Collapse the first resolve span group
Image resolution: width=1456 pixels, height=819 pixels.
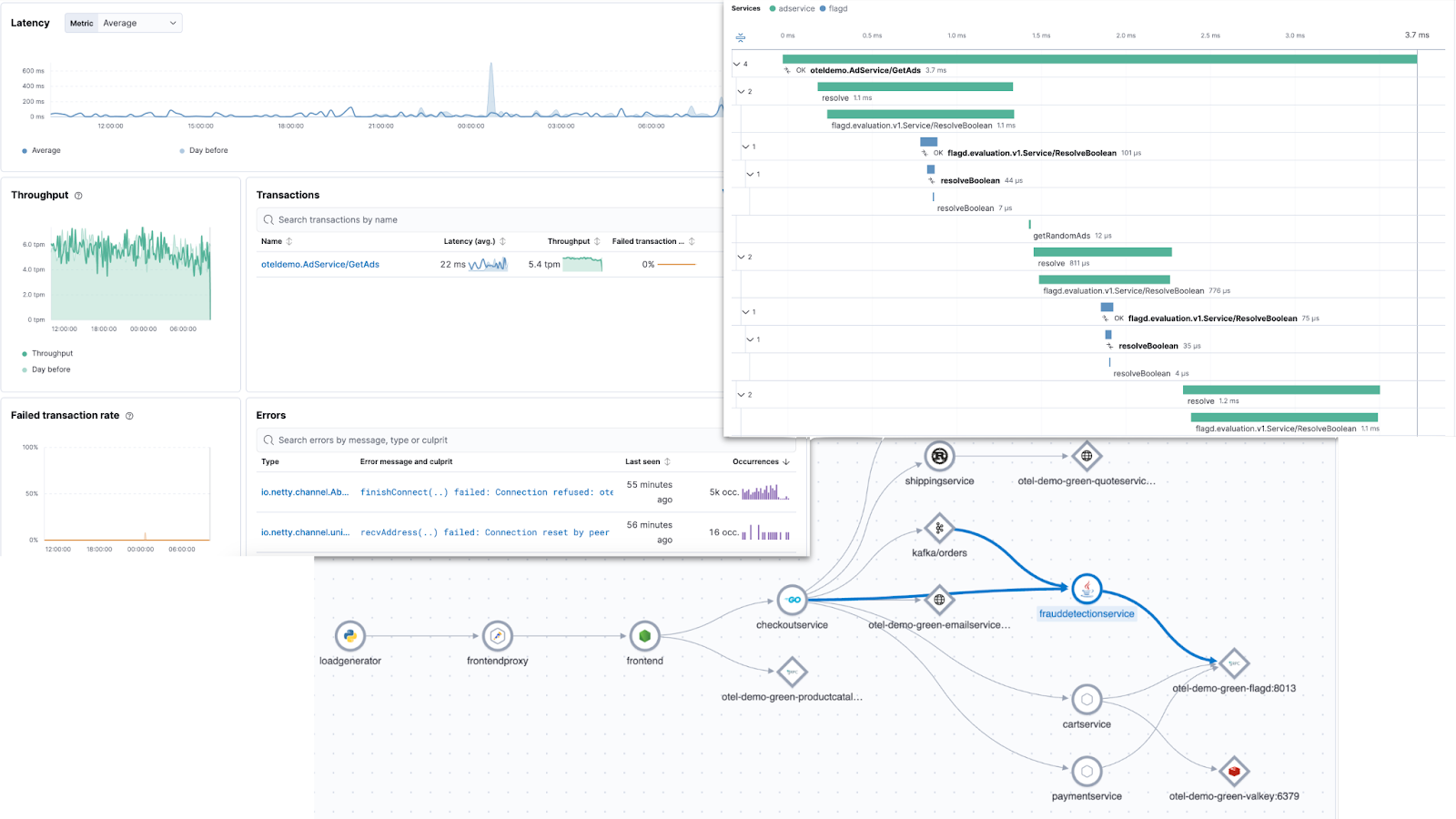click(742, 92)
